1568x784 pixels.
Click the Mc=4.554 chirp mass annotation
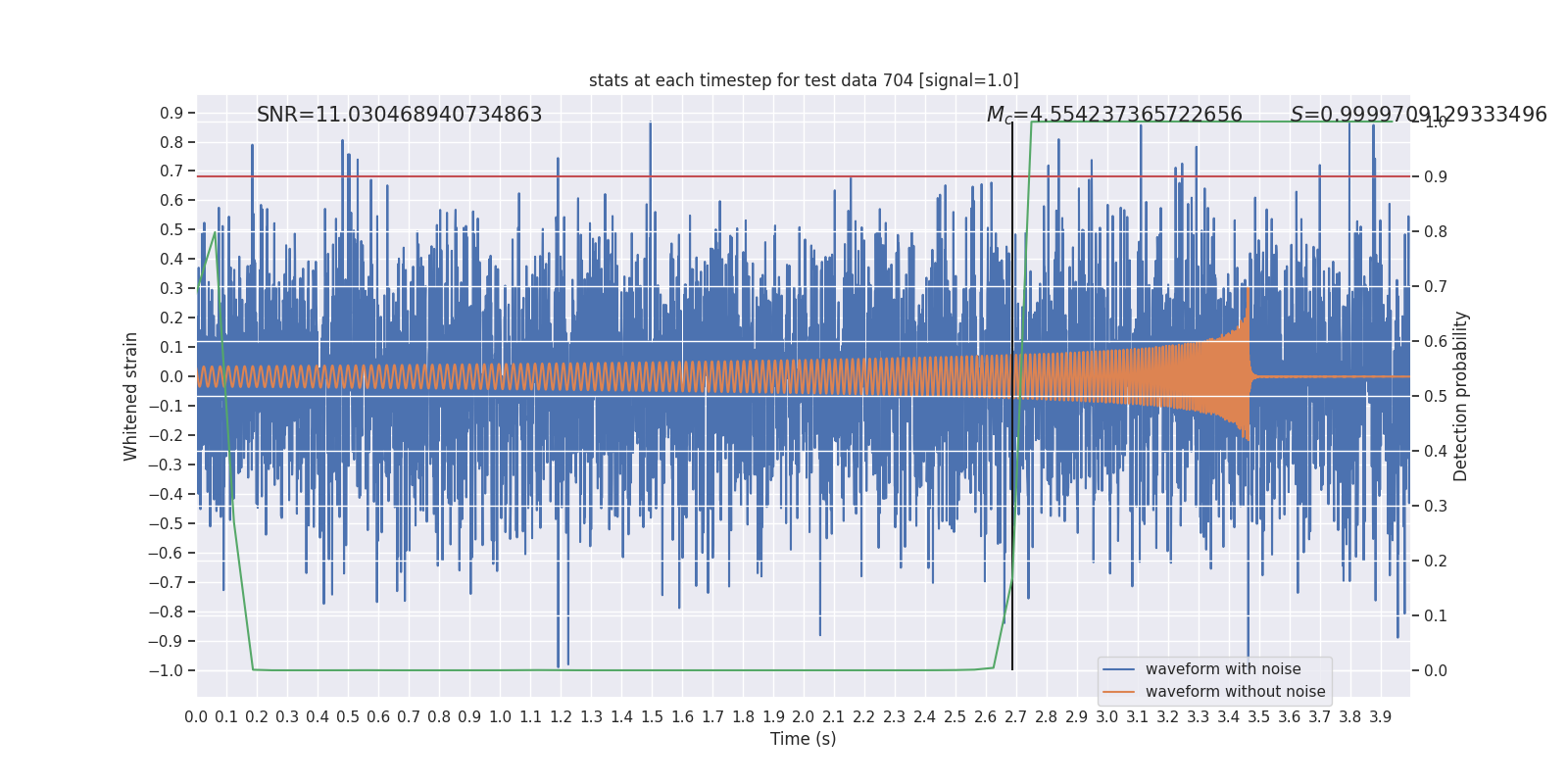point(1114,116)
